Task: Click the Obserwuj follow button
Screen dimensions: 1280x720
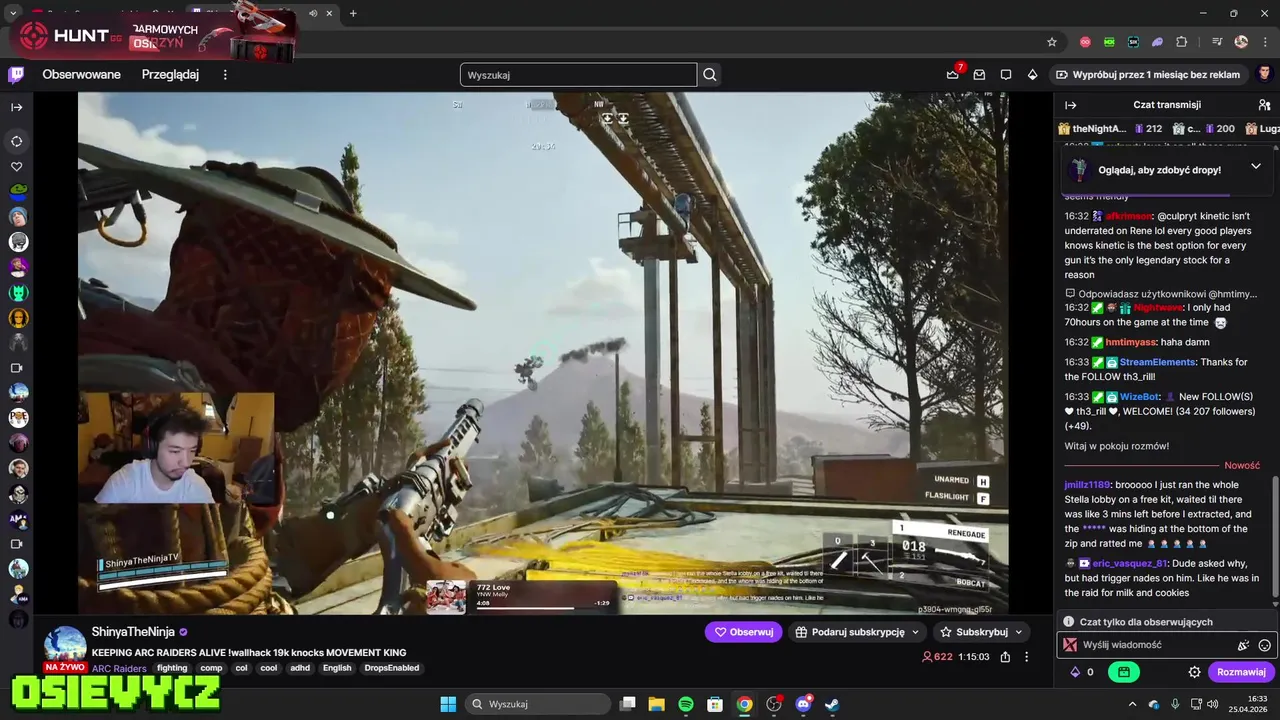Action: [x=743, y=632]
